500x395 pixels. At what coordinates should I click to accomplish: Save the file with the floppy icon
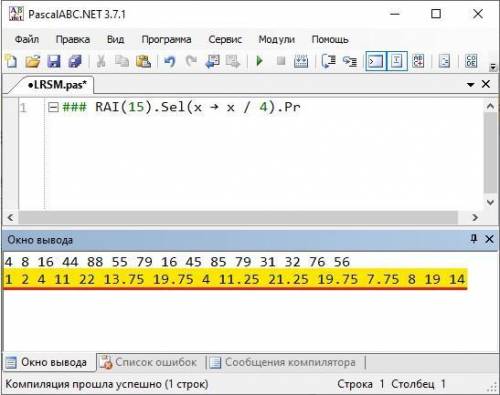(54, 61)
